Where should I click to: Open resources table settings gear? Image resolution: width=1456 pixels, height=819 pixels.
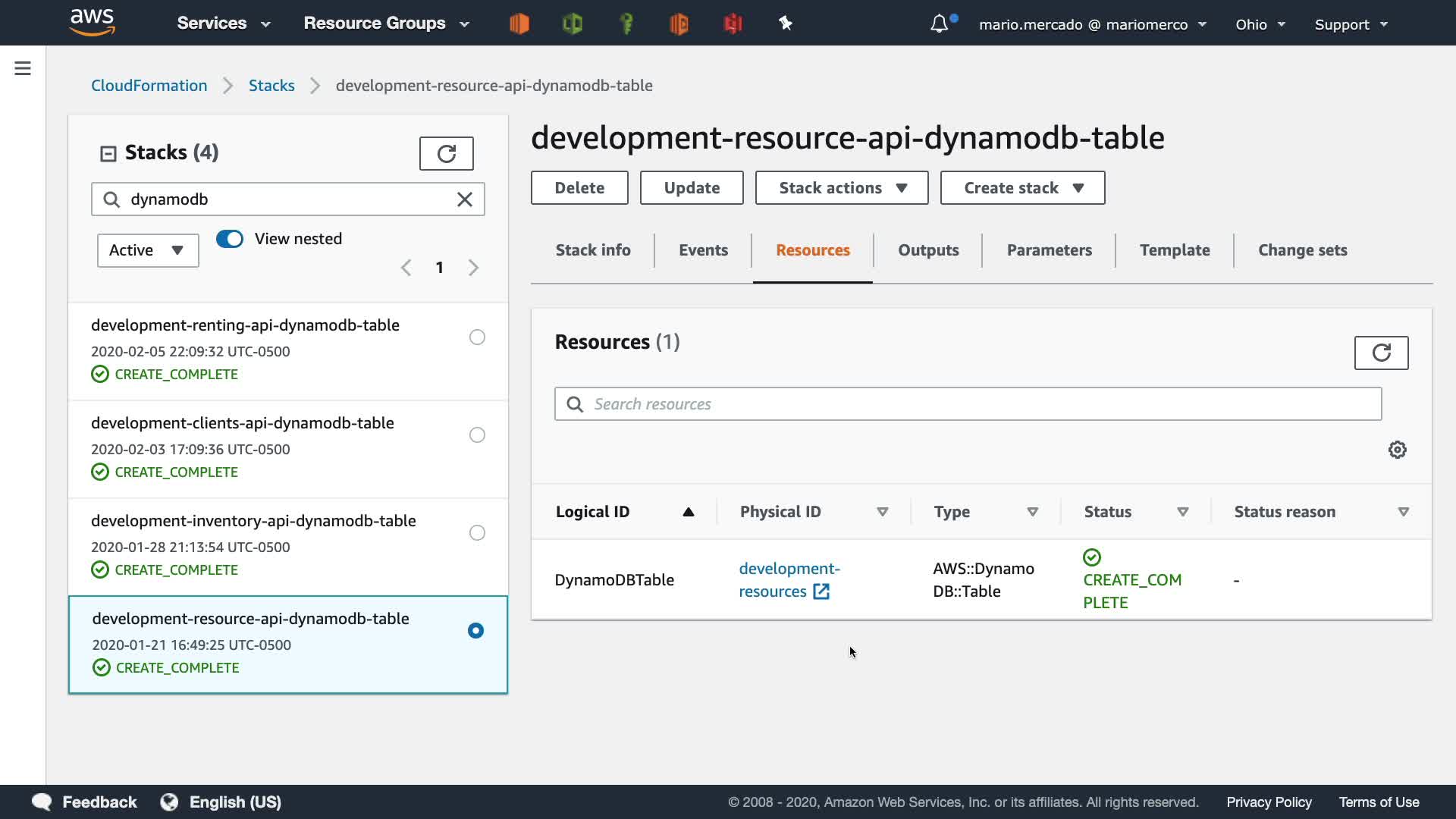tap(1397, 450)
